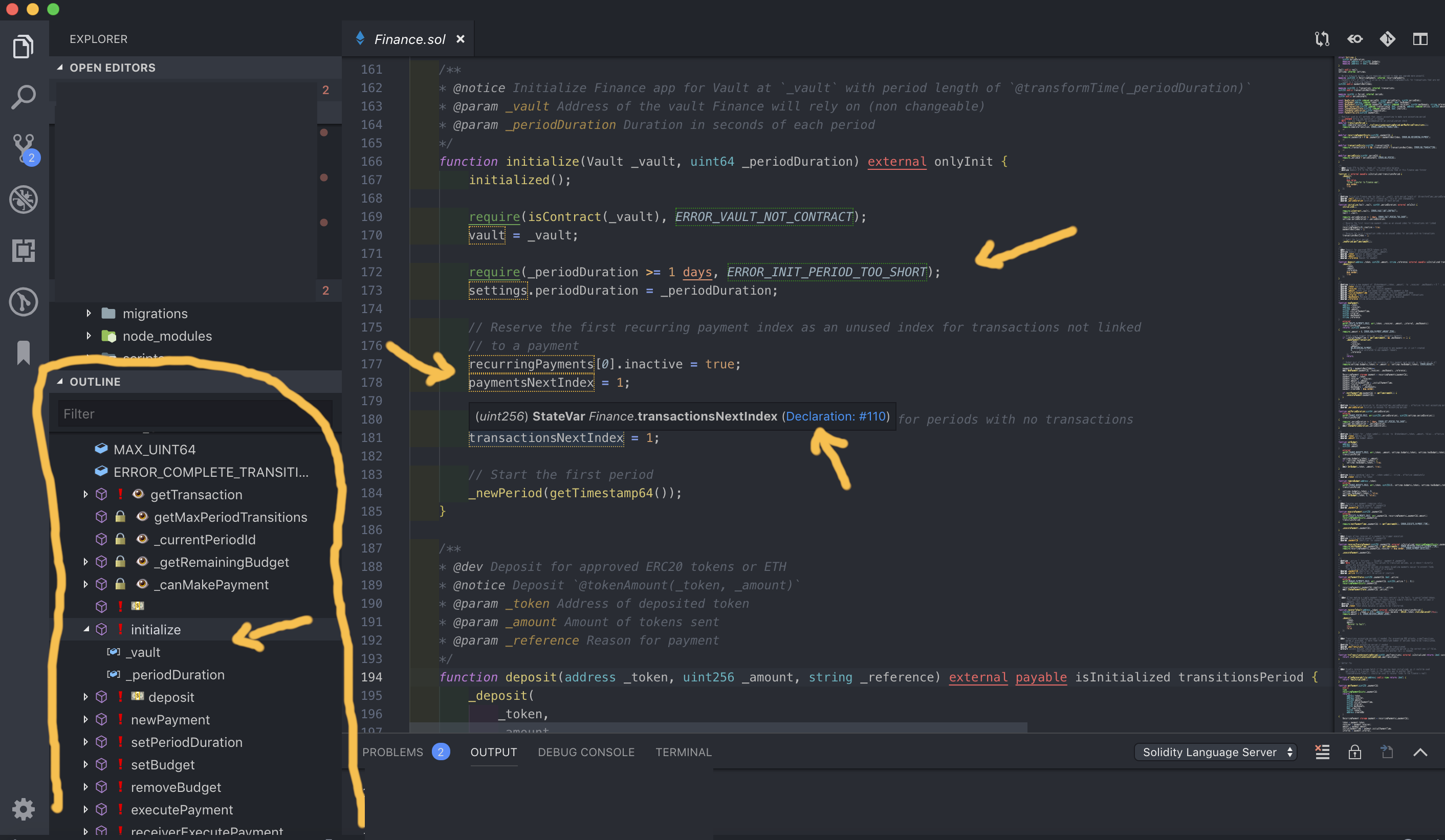Click Finance.sol tab Solidity file icon
1445x840 pixels.
click(x=360, y=38)
